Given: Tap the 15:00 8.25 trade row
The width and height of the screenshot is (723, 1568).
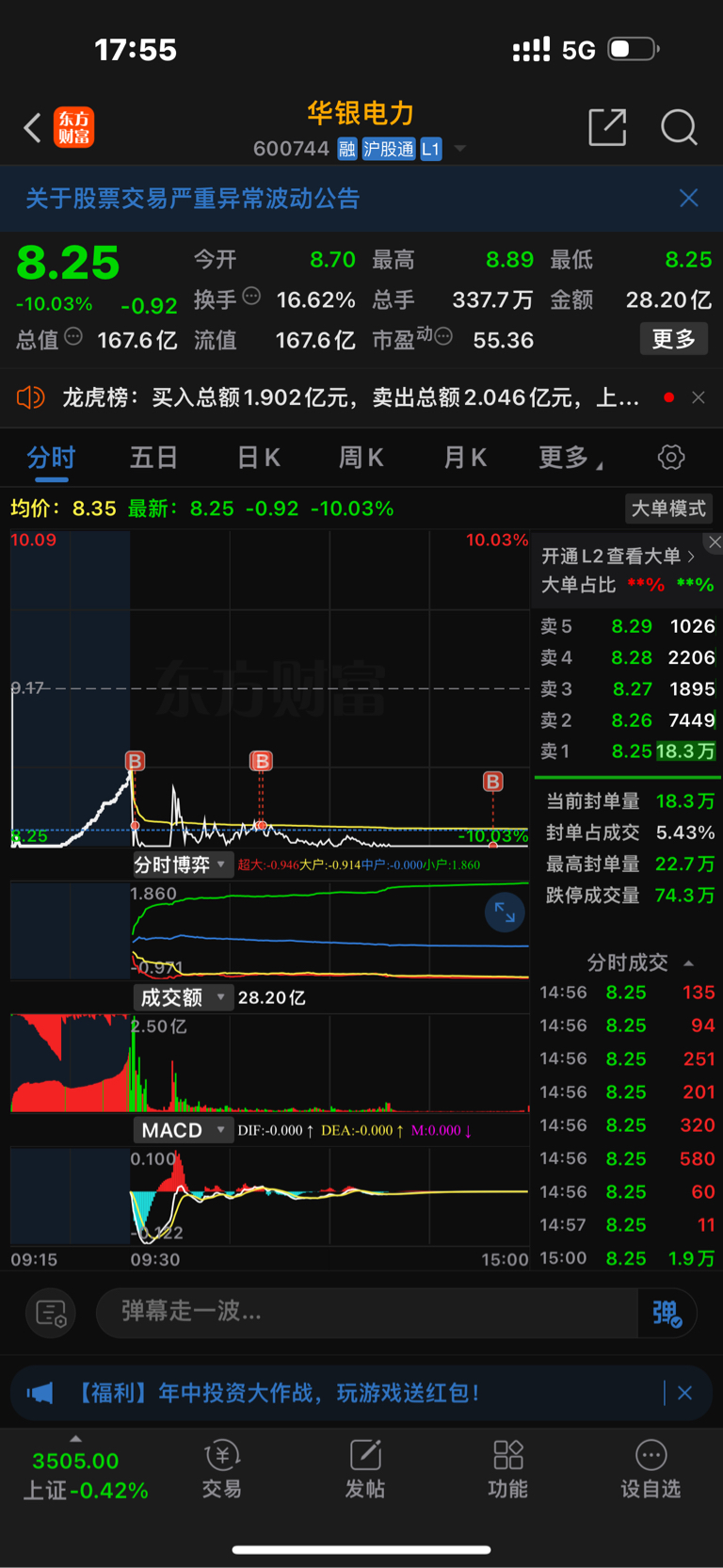Looking at the screenshot, I should (627, 1258).
